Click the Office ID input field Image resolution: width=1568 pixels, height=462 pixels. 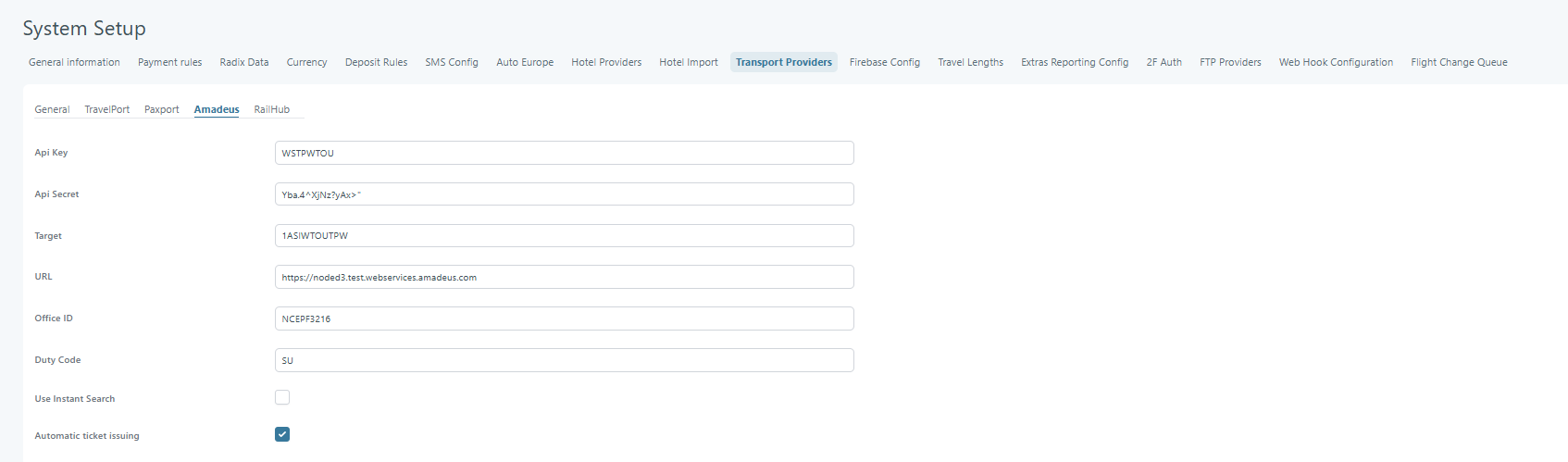565,318
